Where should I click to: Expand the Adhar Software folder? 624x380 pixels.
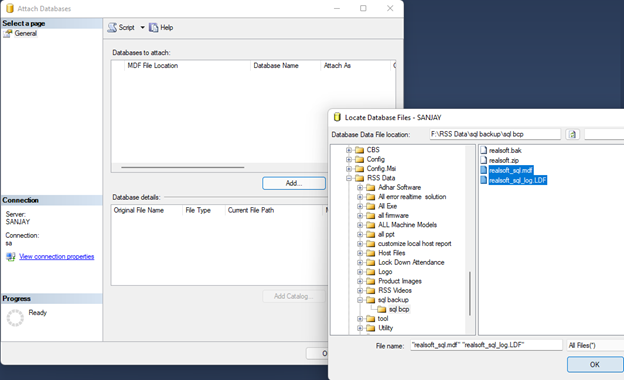[360, 187]
